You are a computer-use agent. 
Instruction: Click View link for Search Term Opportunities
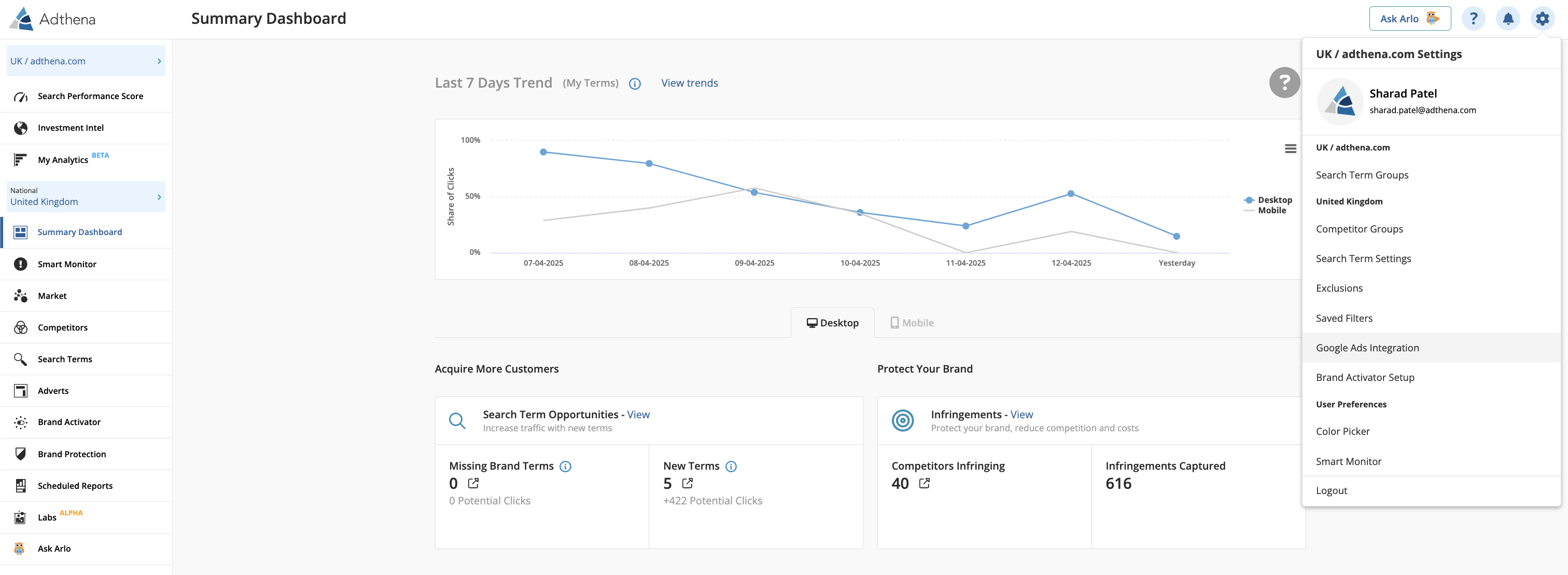[x=638, y=415]
